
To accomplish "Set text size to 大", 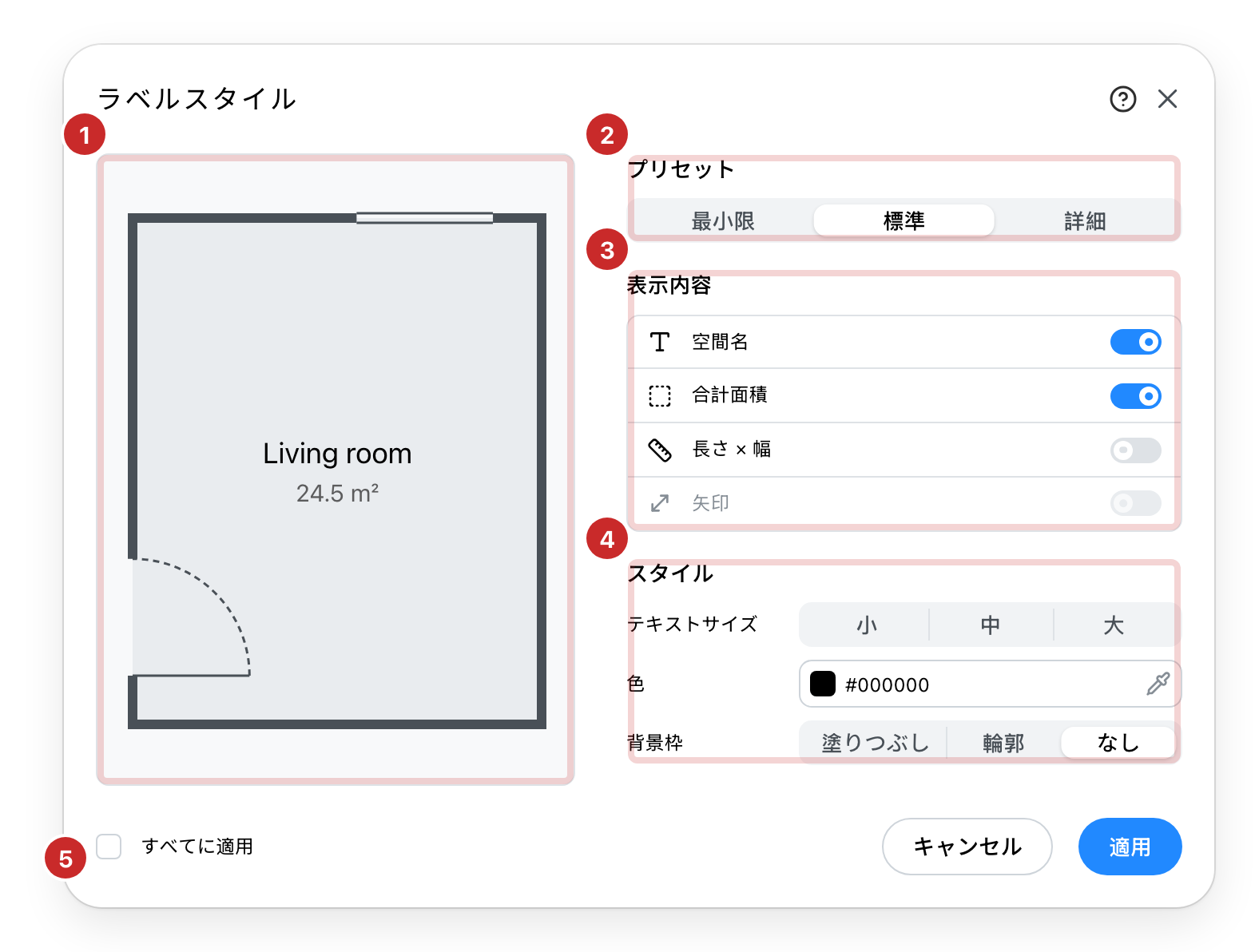I will coord(1114,625).
